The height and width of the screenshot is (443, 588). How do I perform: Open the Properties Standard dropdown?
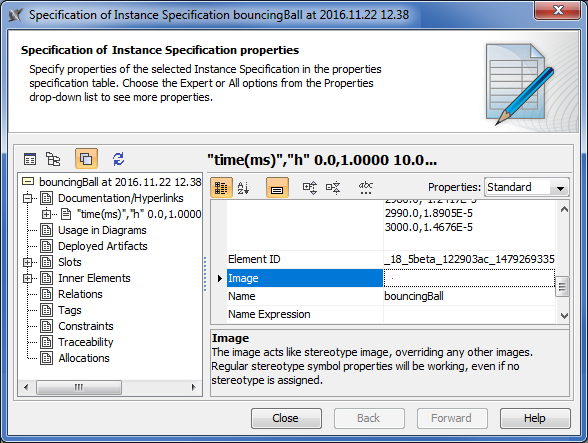coord(526,187)
